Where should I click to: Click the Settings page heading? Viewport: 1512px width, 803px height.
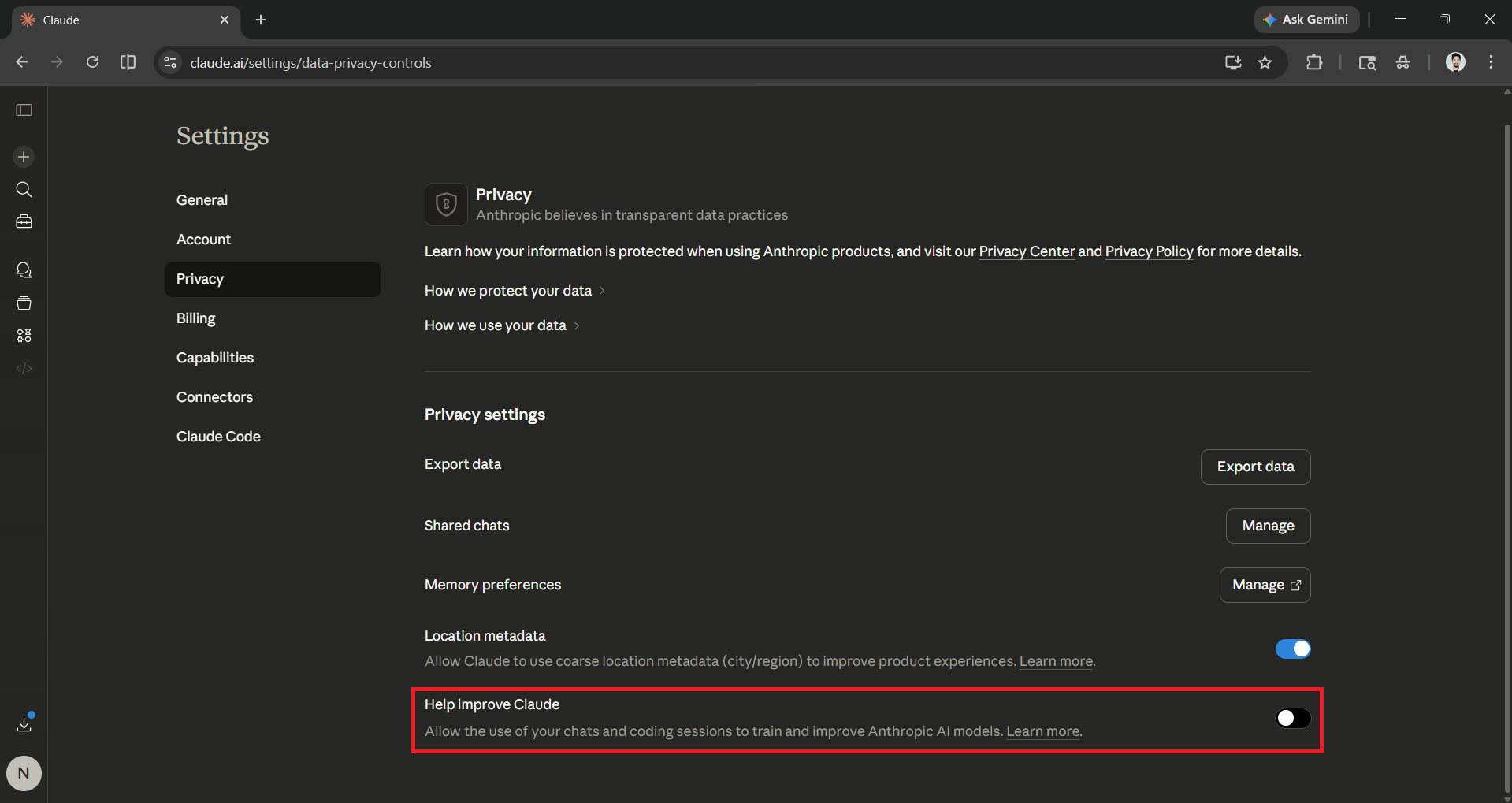(x=223, y=136)
